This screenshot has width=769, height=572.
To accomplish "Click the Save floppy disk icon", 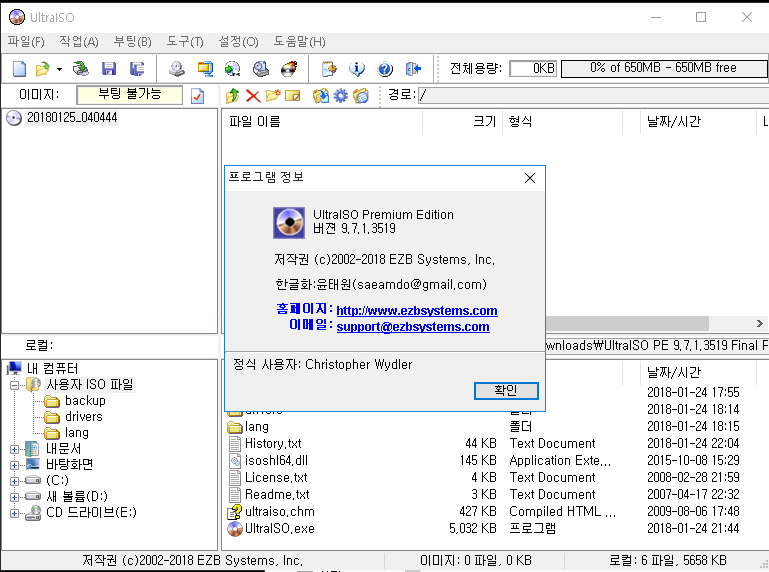I will (109, 69).
